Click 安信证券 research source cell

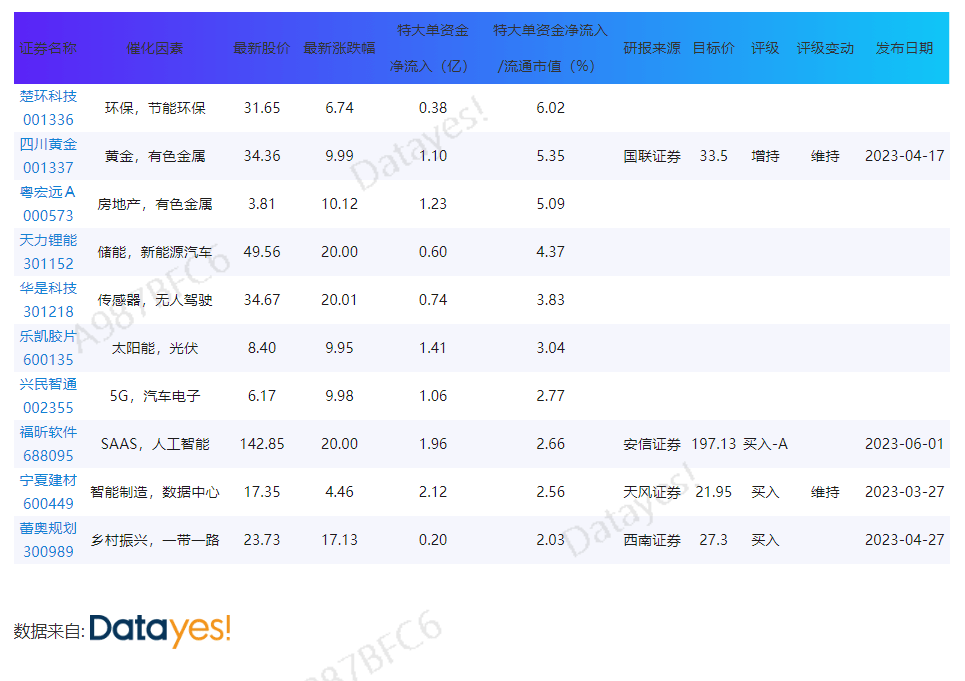tap(652, 444)
